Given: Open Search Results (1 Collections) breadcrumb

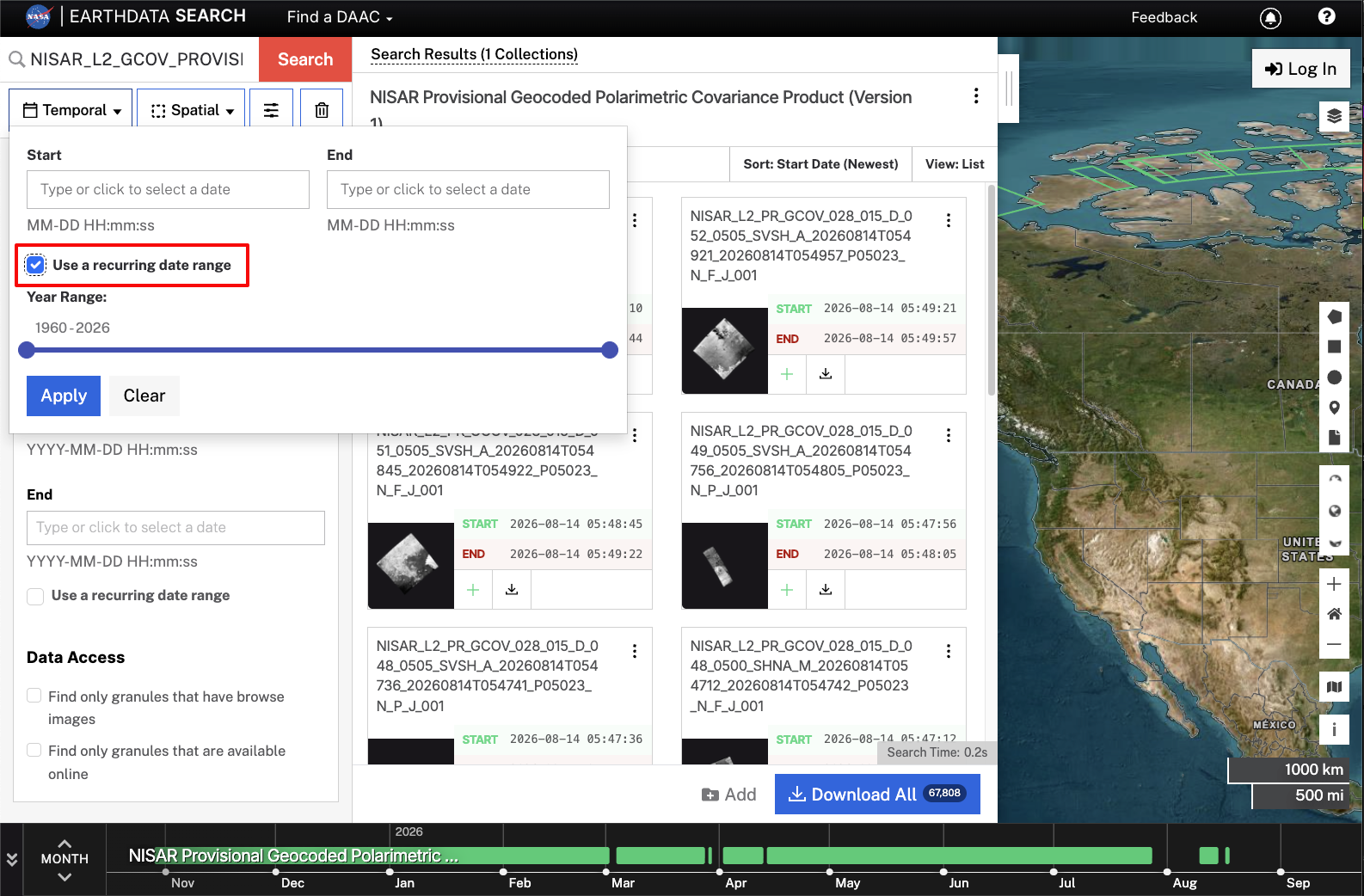Looking at the screenshot, I should click(x=474, y=54).
